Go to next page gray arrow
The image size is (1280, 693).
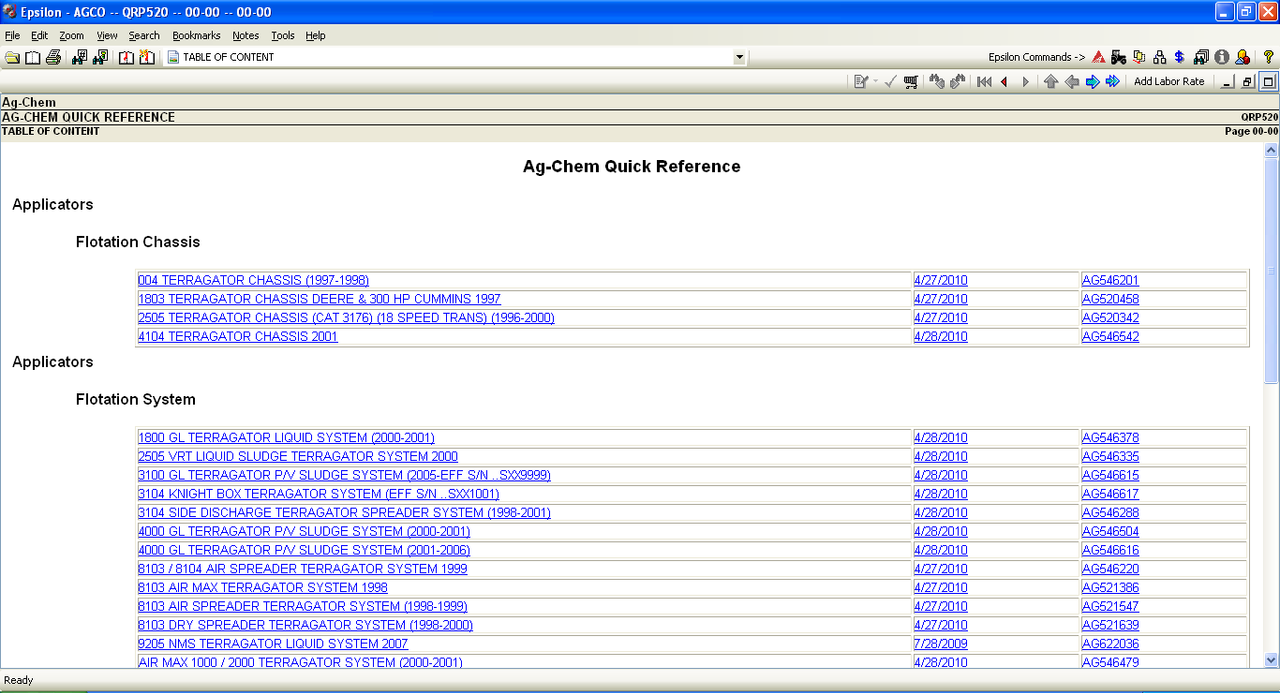(x=1025, y=82)
